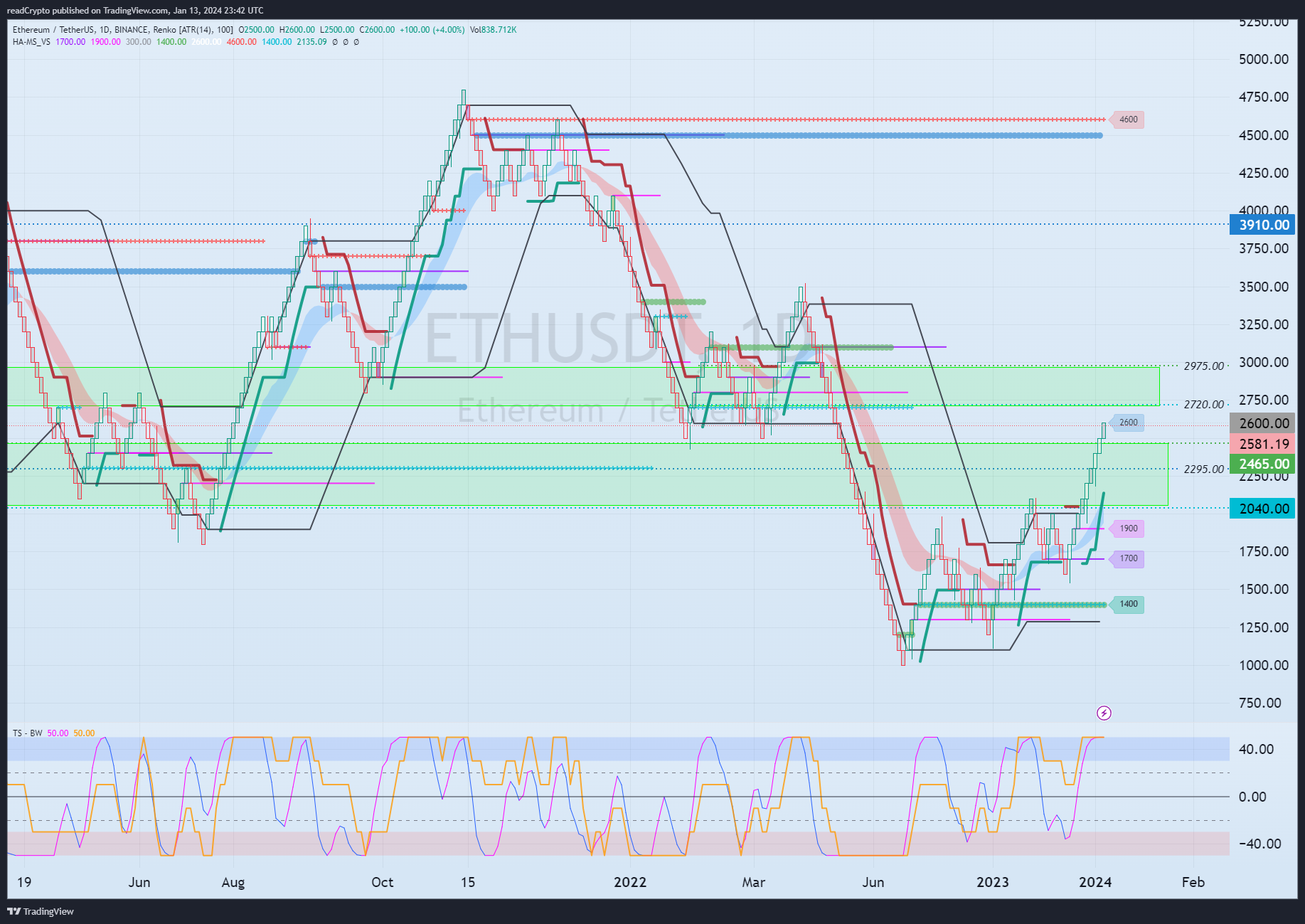Click the purple lightning event icon

click(1104, 713)
